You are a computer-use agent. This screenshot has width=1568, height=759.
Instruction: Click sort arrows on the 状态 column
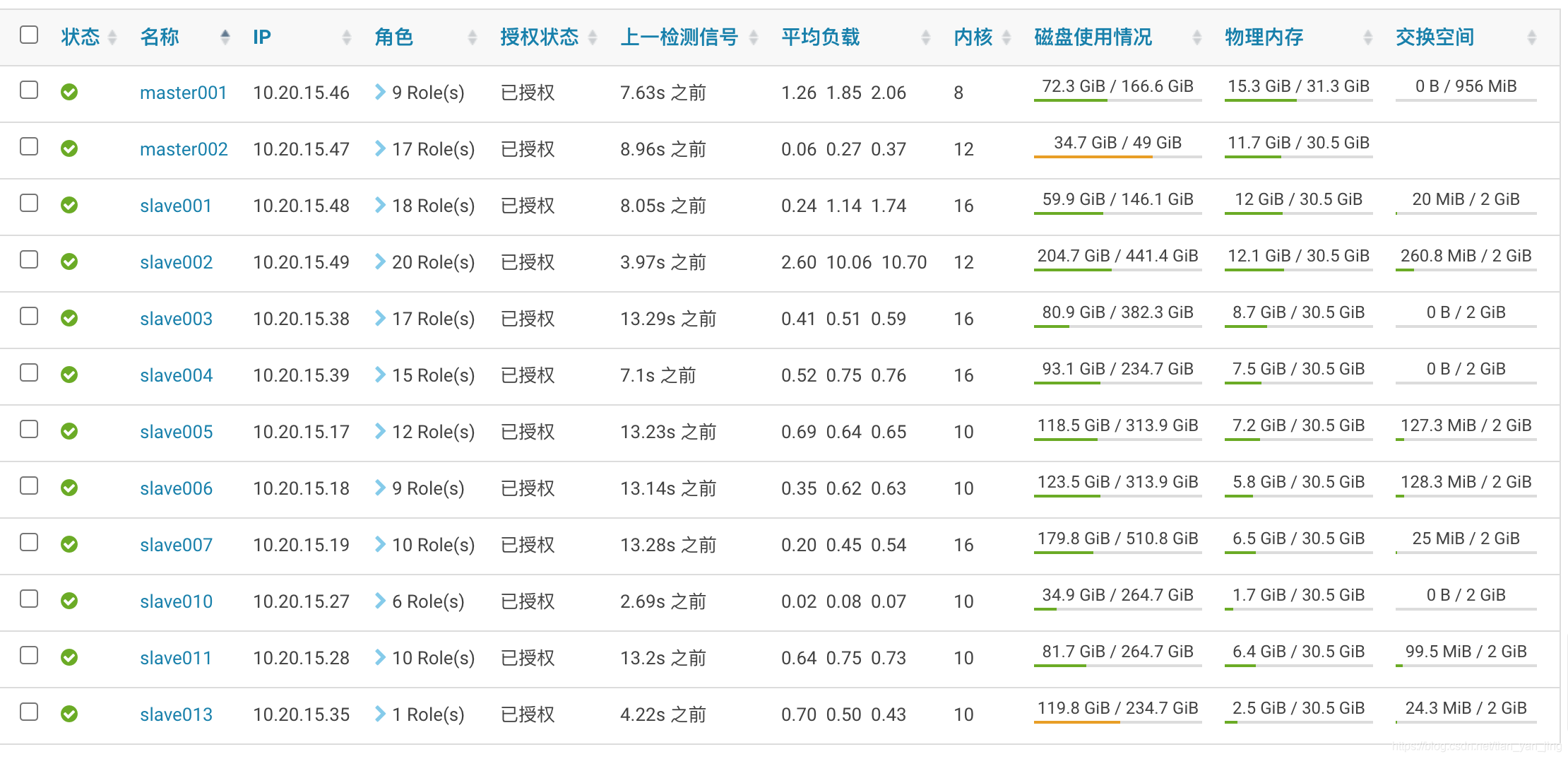pos(112,37)
